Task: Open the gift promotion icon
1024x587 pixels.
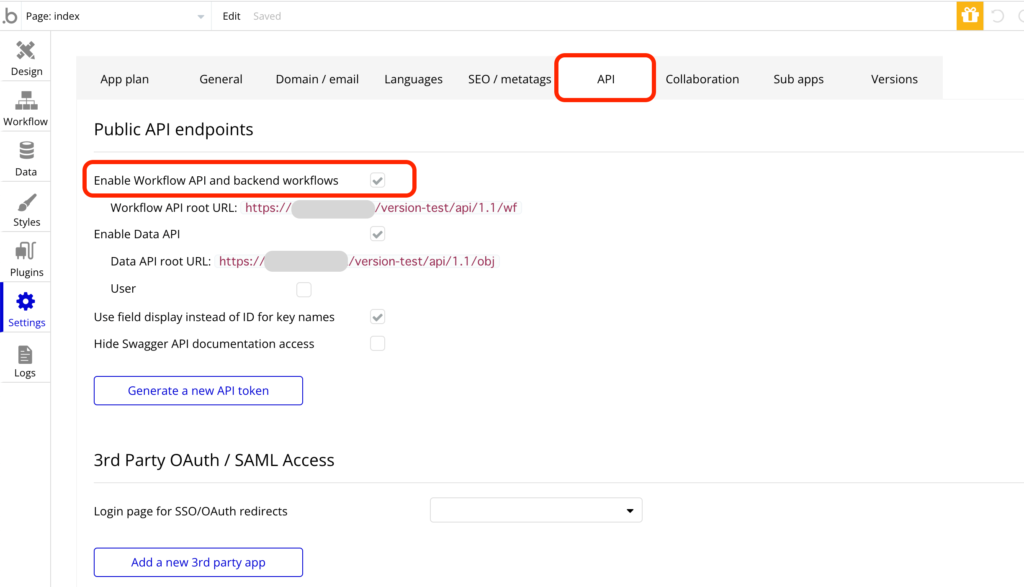Action: coord(968,15)
